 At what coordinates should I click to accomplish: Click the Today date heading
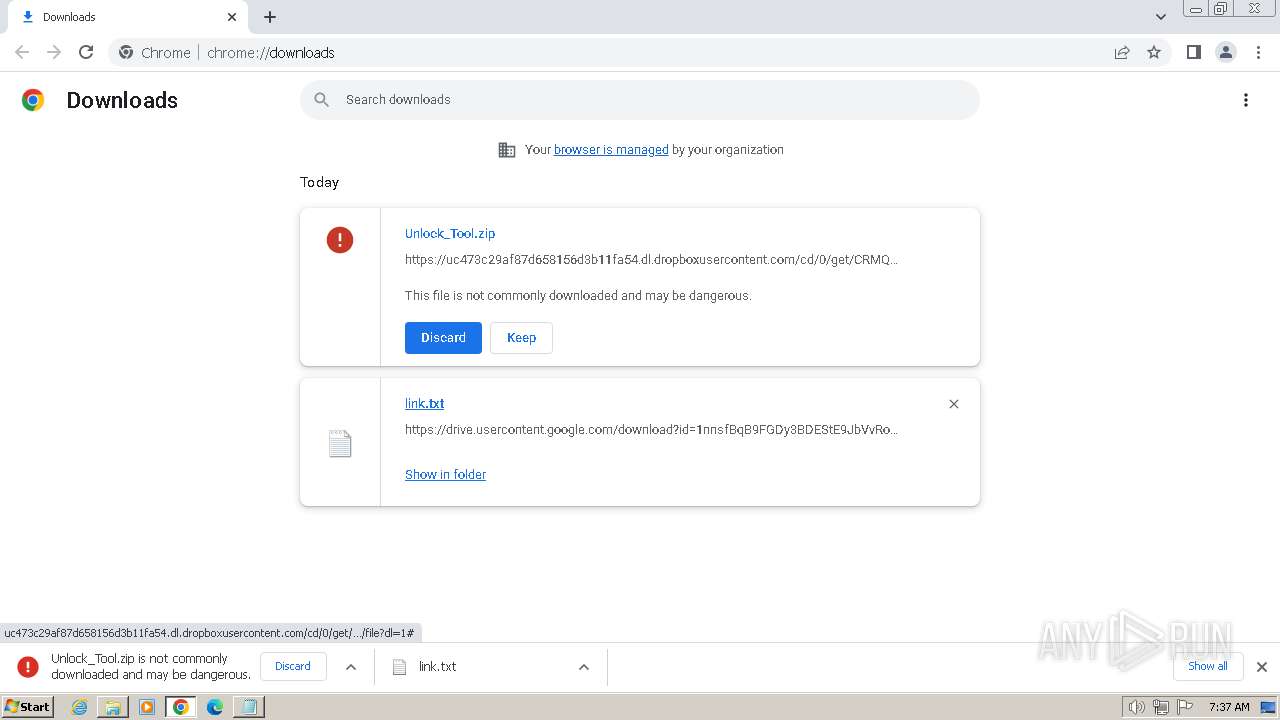coord(319,183)
